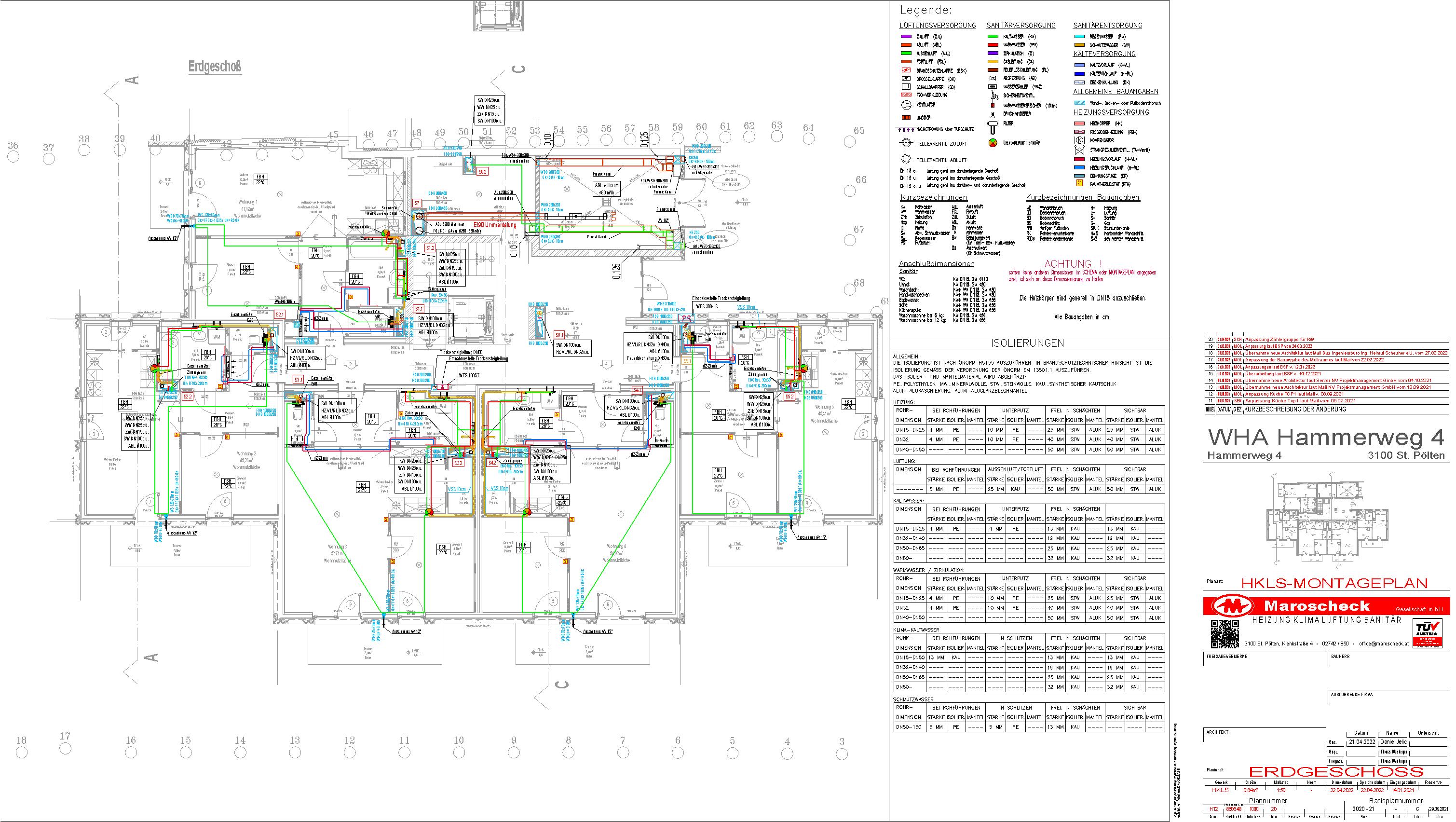
Task: Click the Kompensator legend symbol
Action: 1079,140
